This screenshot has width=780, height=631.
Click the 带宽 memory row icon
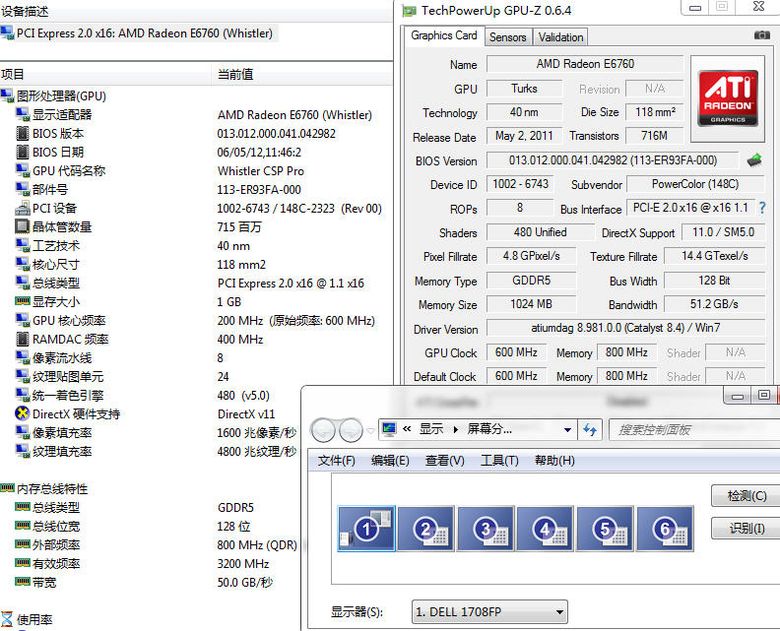tap(22, 581)
